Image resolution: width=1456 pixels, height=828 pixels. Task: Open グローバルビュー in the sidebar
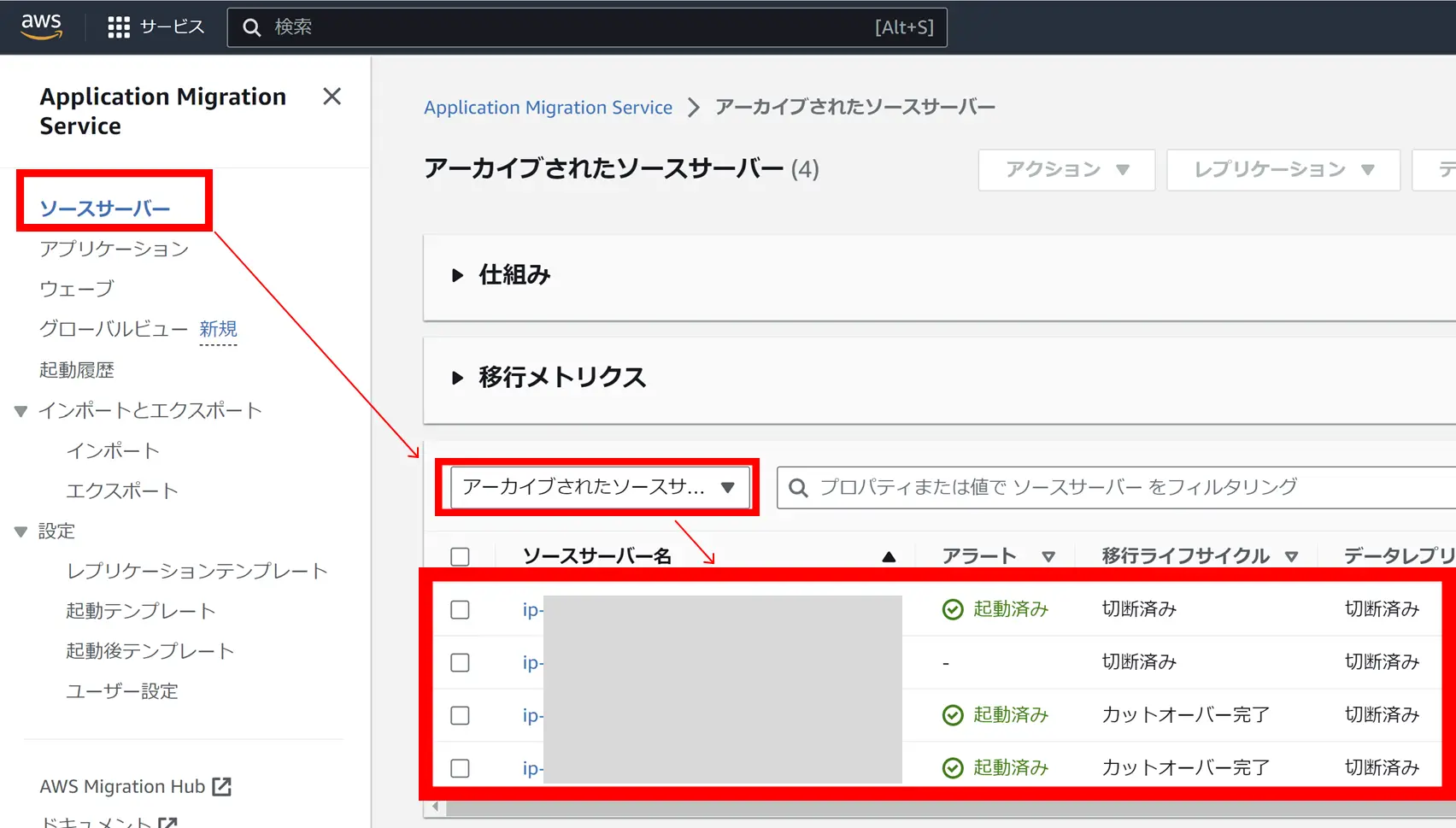pos(114,329)
